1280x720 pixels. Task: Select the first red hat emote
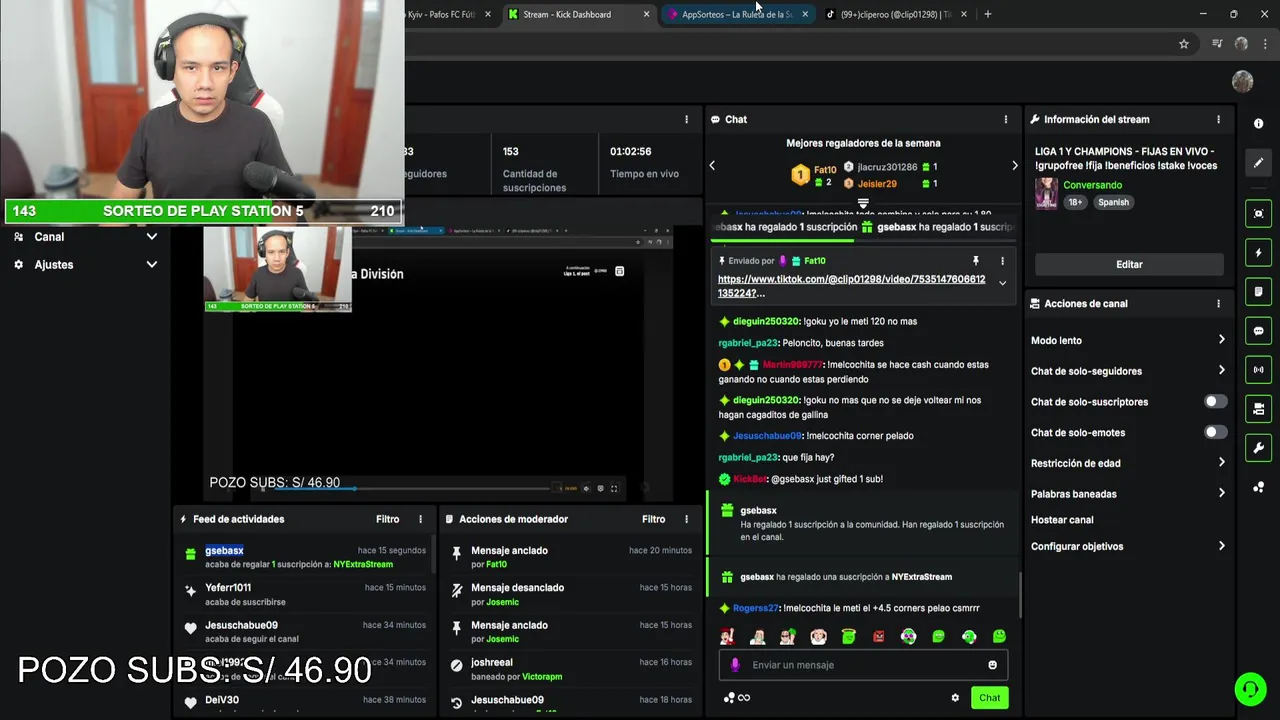click(727, 637)
